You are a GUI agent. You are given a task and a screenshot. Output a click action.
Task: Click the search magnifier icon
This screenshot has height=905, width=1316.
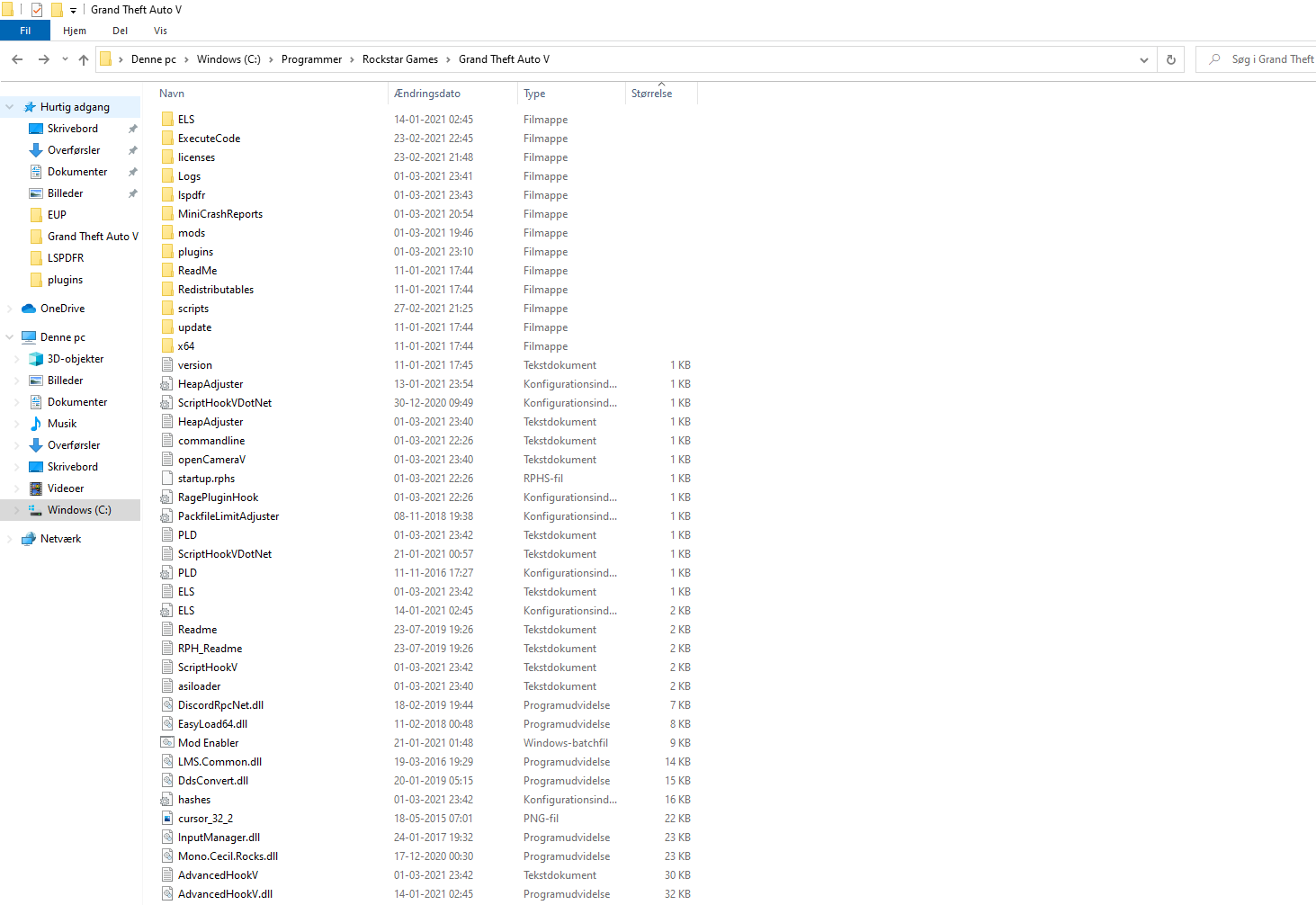point(1214,59)
